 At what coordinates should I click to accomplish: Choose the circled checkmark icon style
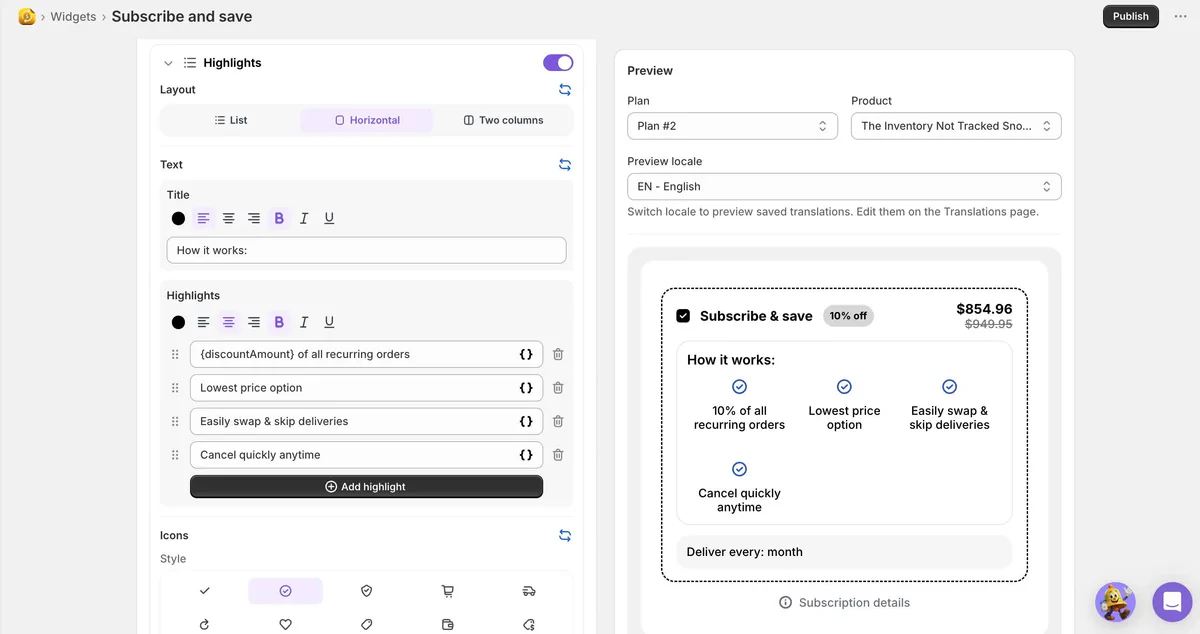[x=285, y=591]
